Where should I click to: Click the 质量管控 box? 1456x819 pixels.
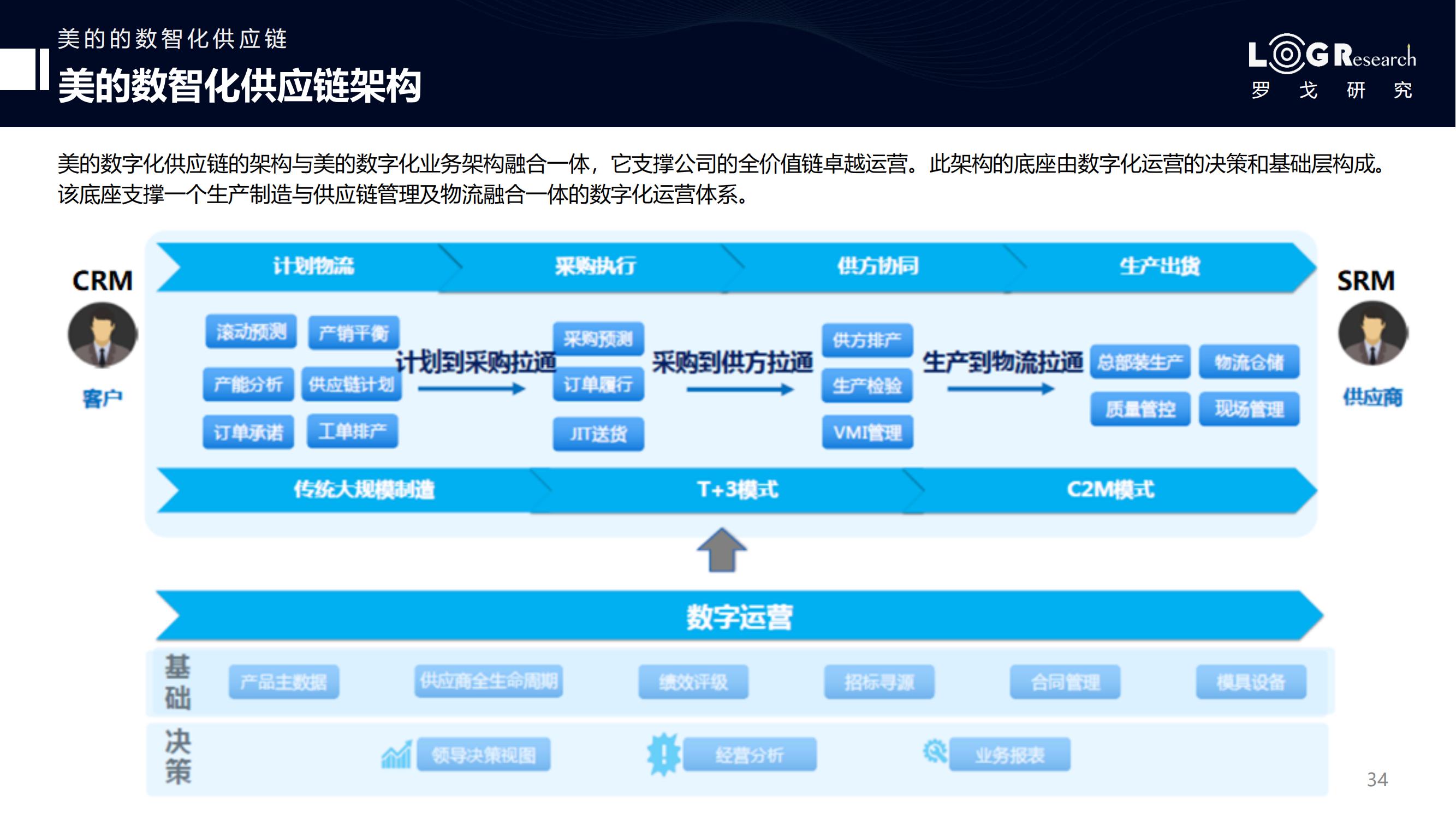(1140, 408)
